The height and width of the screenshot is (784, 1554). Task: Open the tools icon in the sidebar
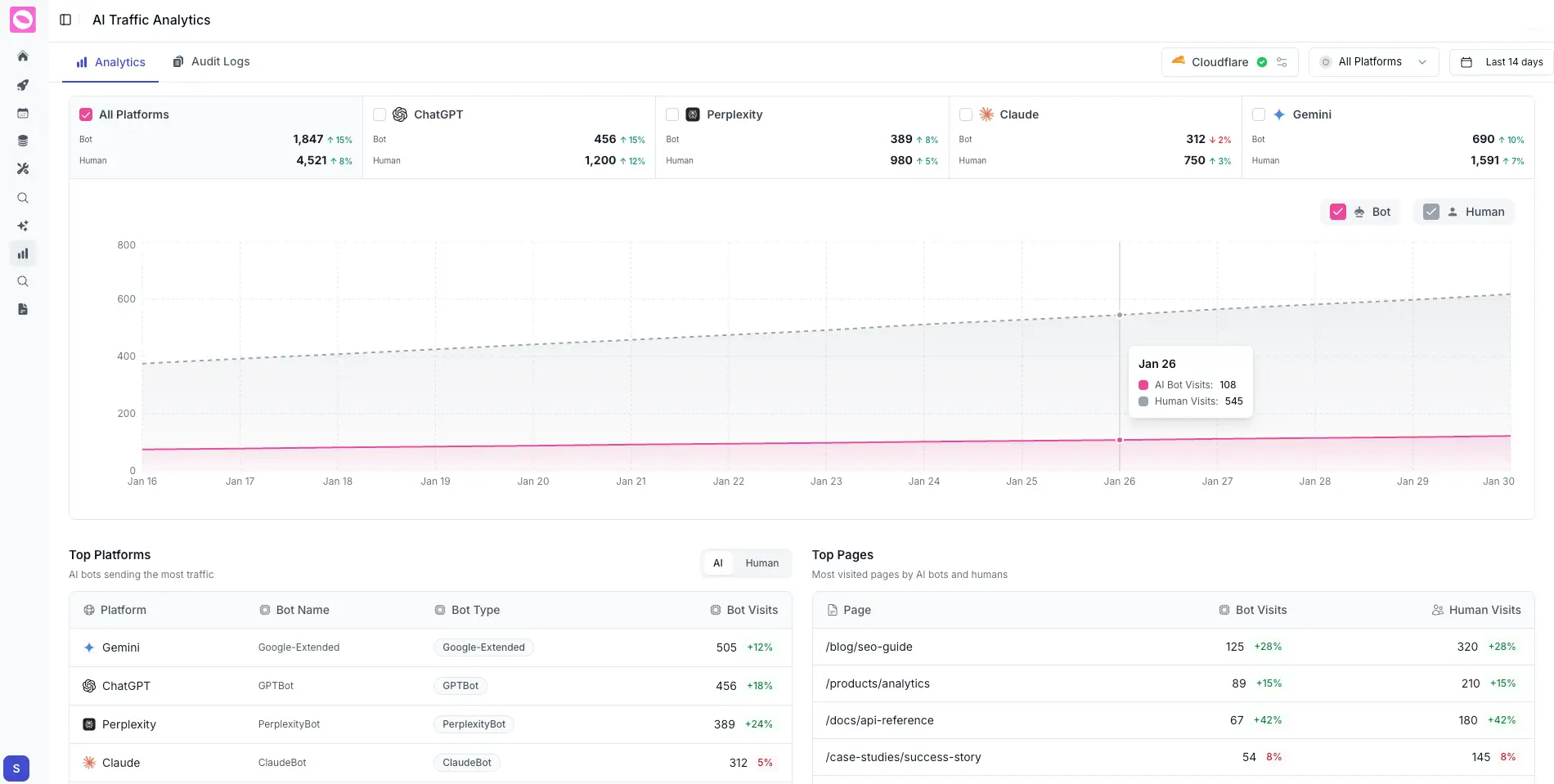pyautogui.click(x=23, y=169)
